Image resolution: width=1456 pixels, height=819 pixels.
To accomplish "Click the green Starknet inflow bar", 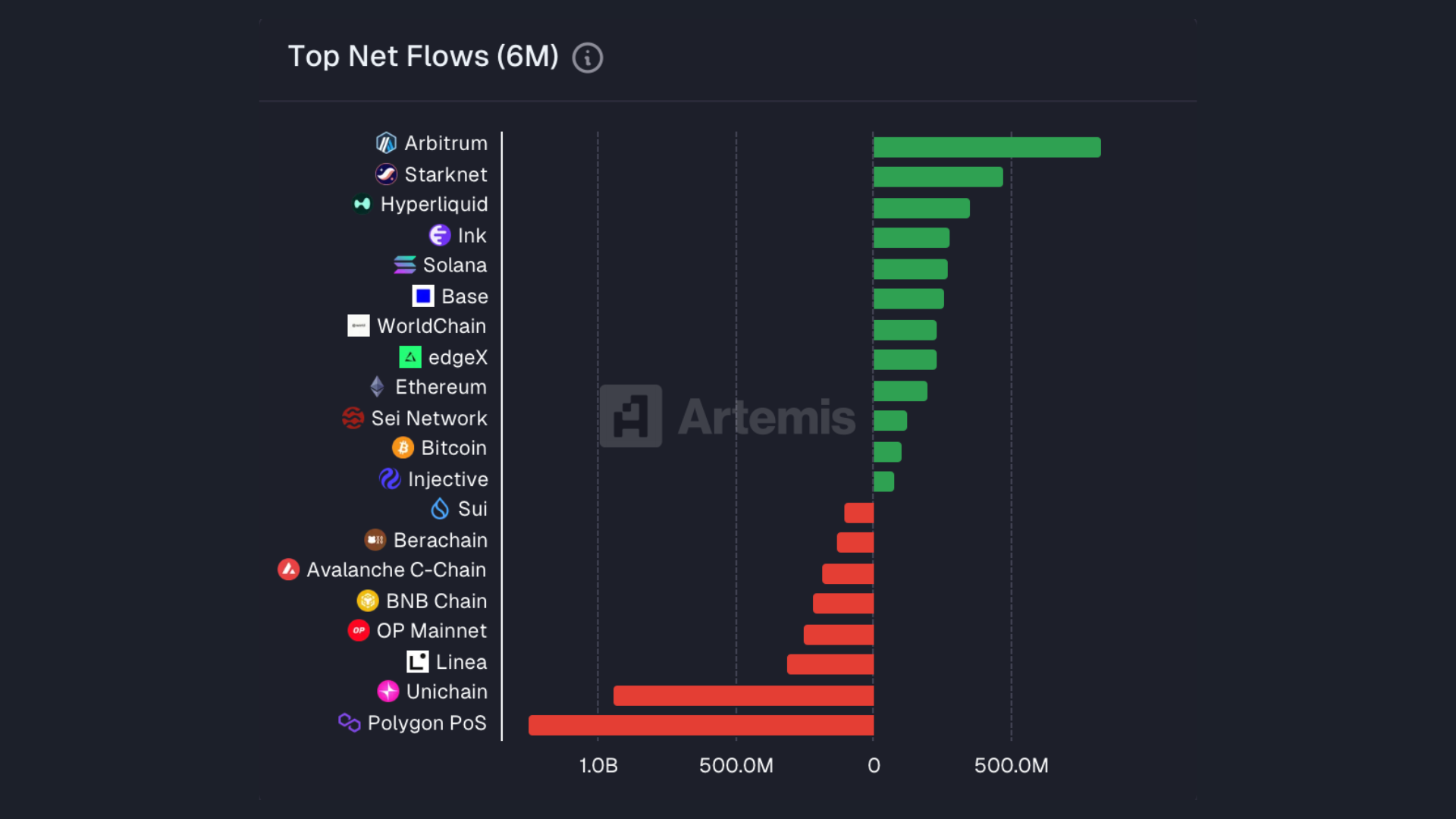I will pos(938,177).
